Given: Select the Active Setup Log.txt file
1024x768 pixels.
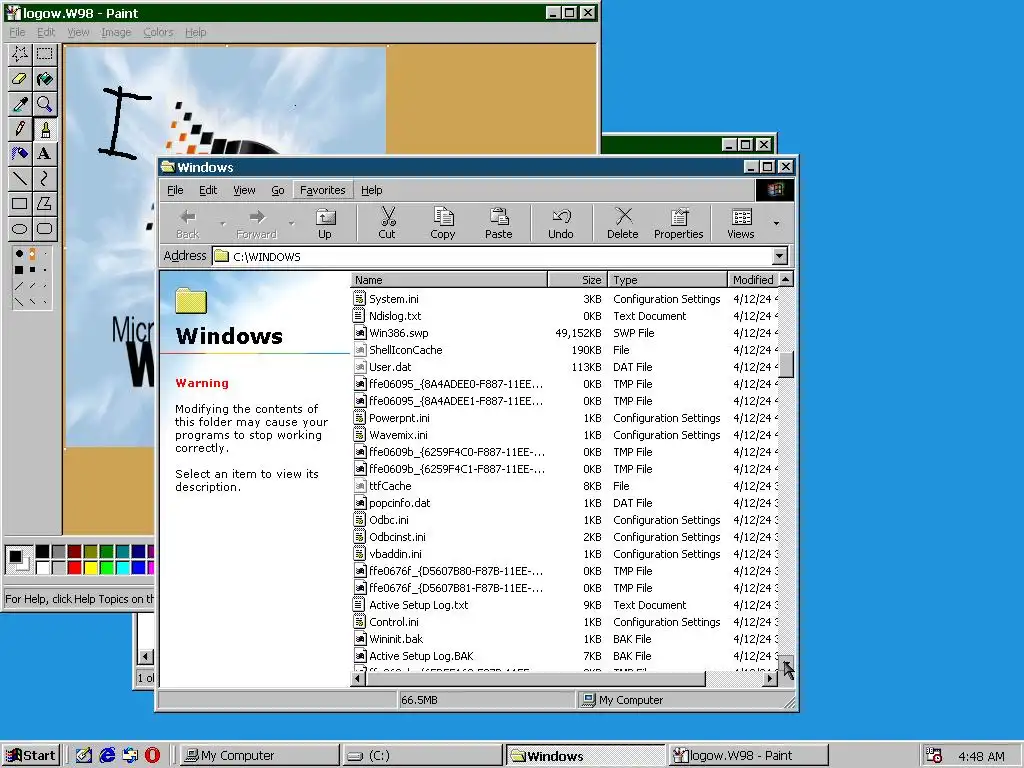Looking at the screenshot, I should (419, 605).
